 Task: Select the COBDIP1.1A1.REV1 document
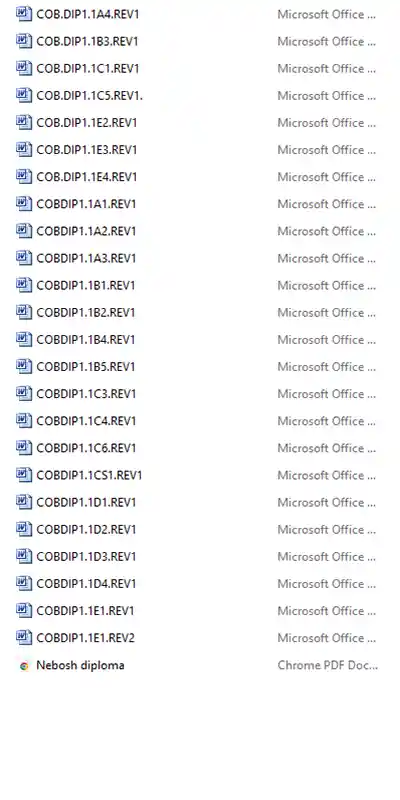[x=86, y=204]
